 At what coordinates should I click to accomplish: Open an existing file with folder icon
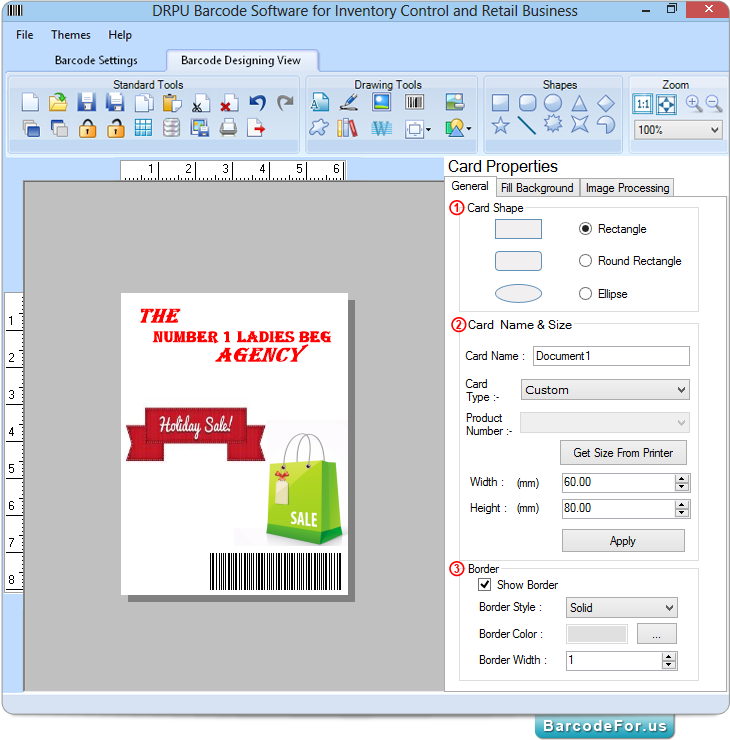pyautogui.click(x=58, y=102)
